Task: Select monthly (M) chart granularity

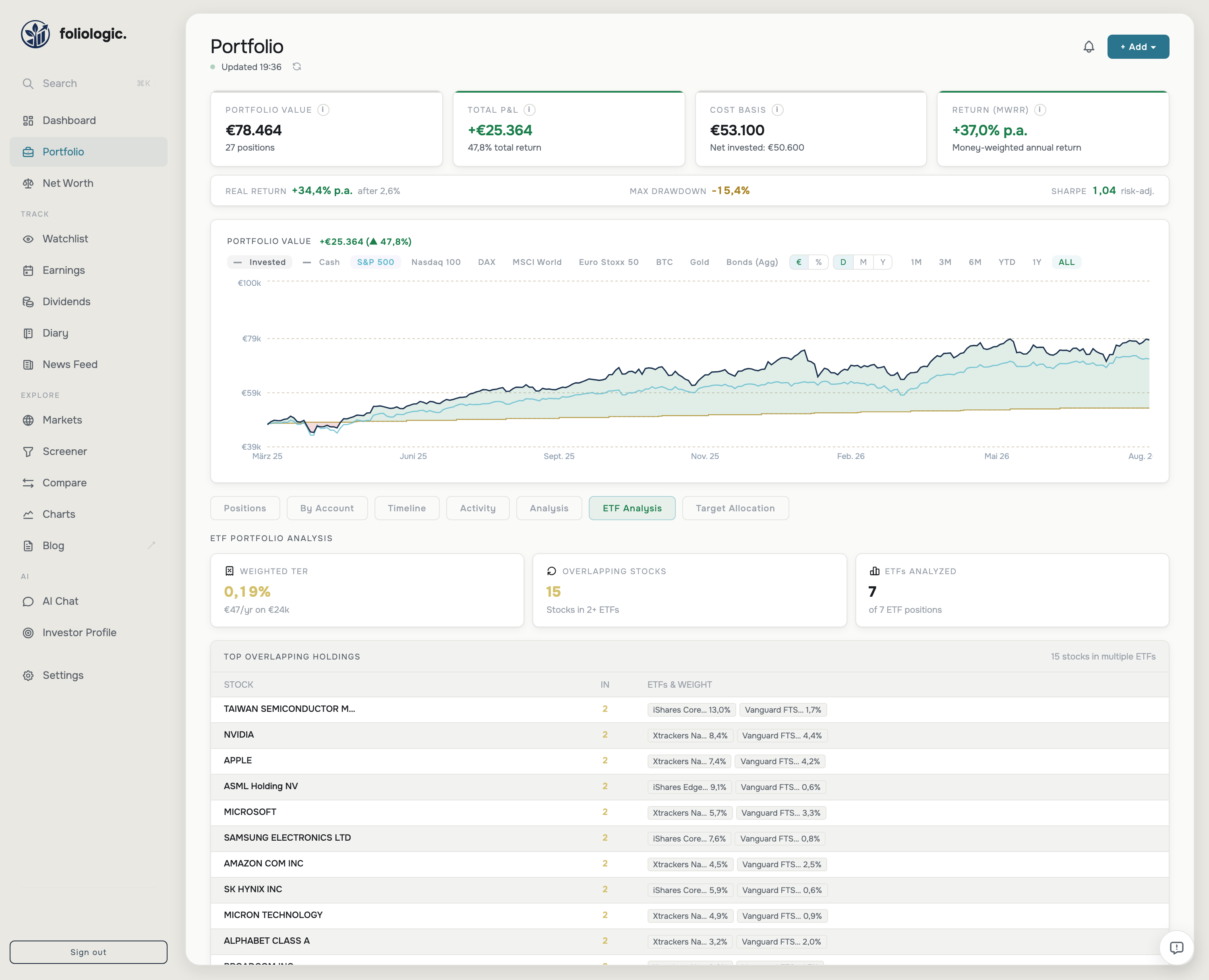Action: coord(863,262)
